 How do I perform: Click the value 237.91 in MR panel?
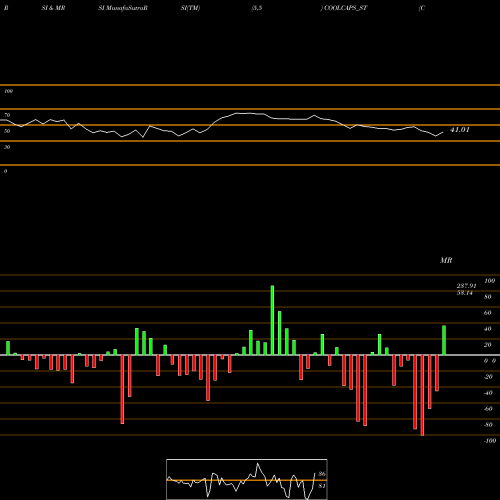[466, 286]
